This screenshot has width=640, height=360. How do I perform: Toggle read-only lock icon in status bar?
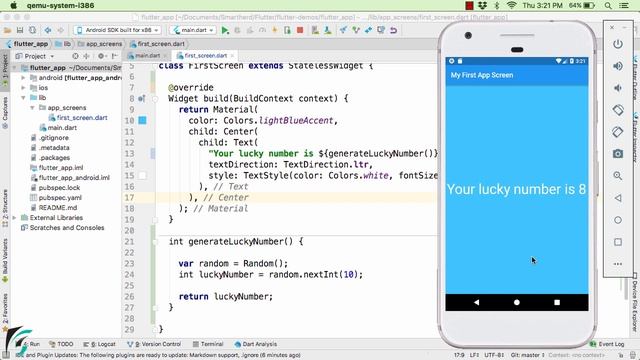tap(620, 356)
